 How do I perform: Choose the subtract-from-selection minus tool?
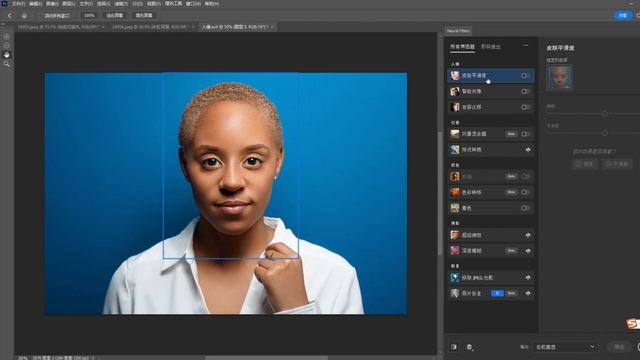[x=7, y=46]
